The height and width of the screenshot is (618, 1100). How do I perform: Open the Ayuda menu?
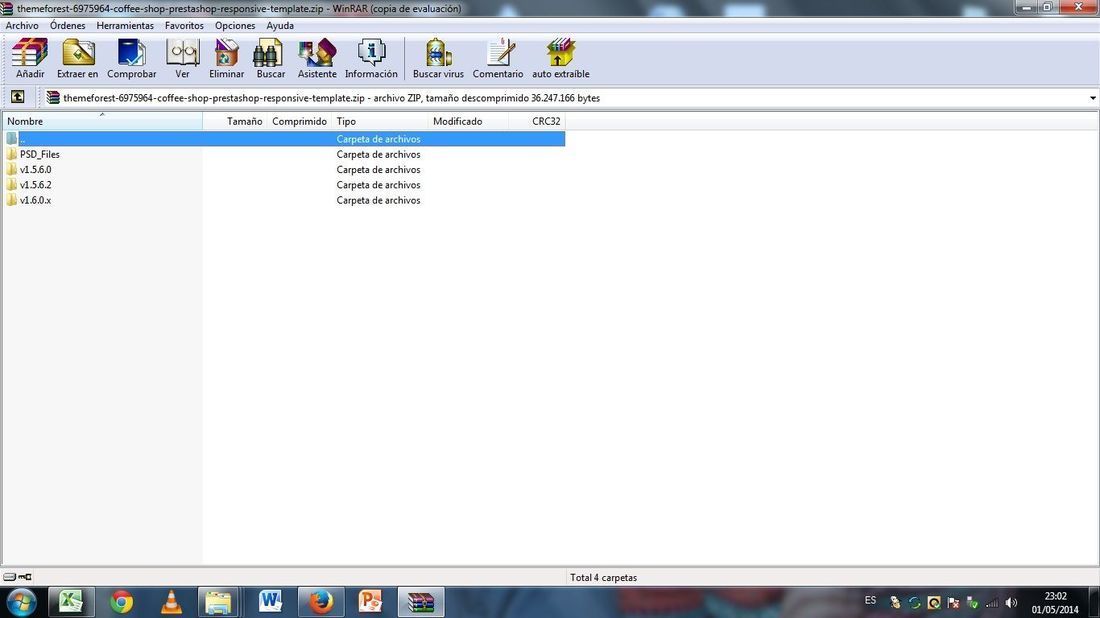(280, 25)
